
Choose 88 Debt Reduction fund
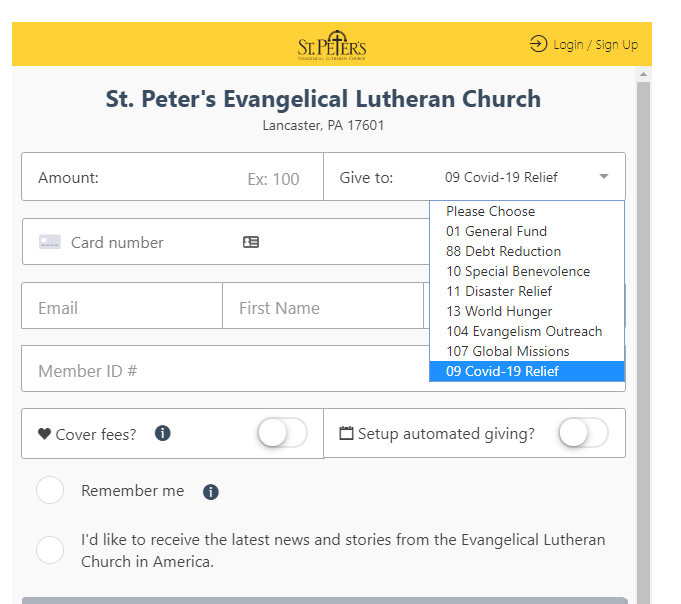(x=527, y=251)
